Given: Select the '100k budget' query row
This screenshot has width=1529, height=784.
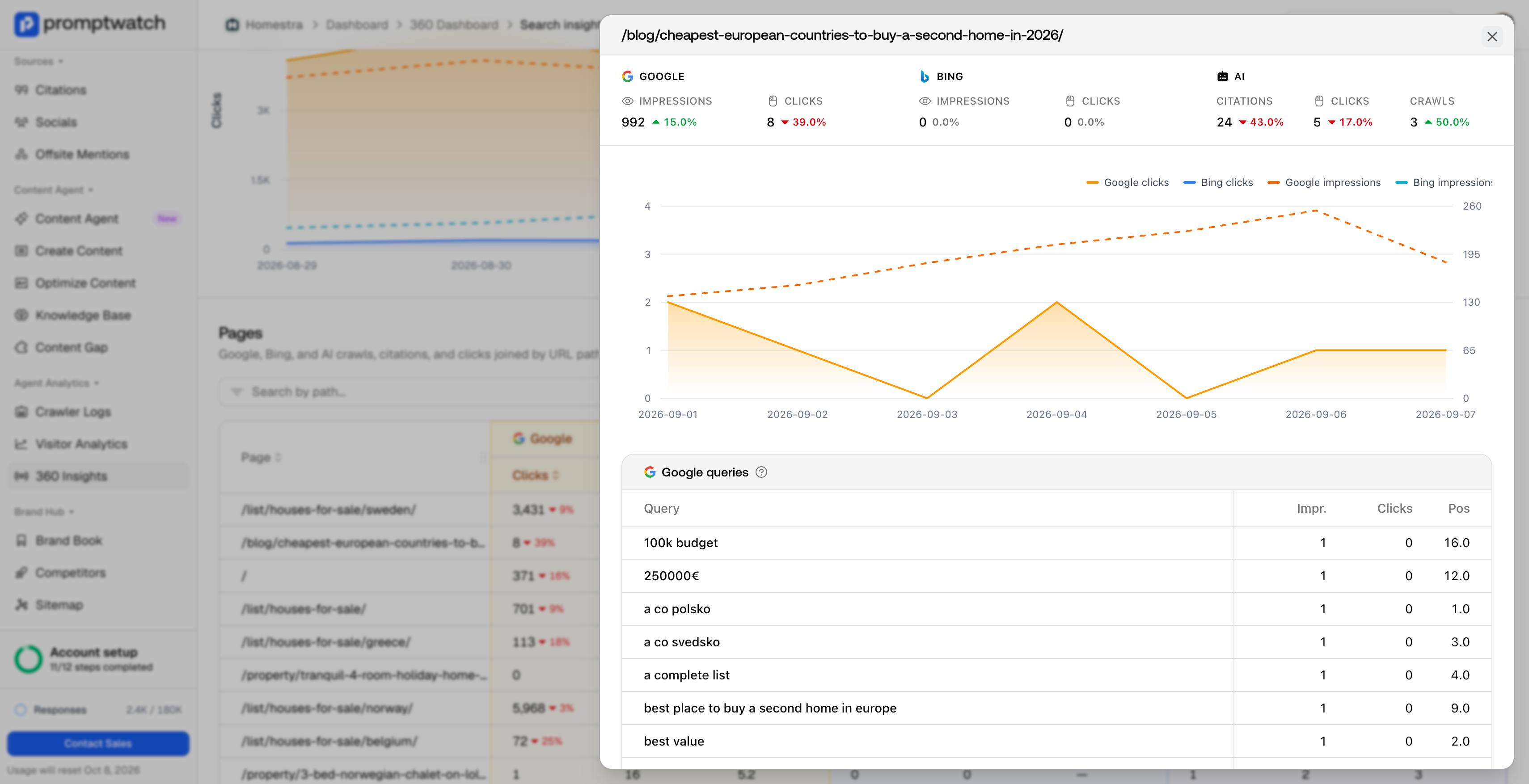Looking at the screenshot, I should (x=1056, y=543).
